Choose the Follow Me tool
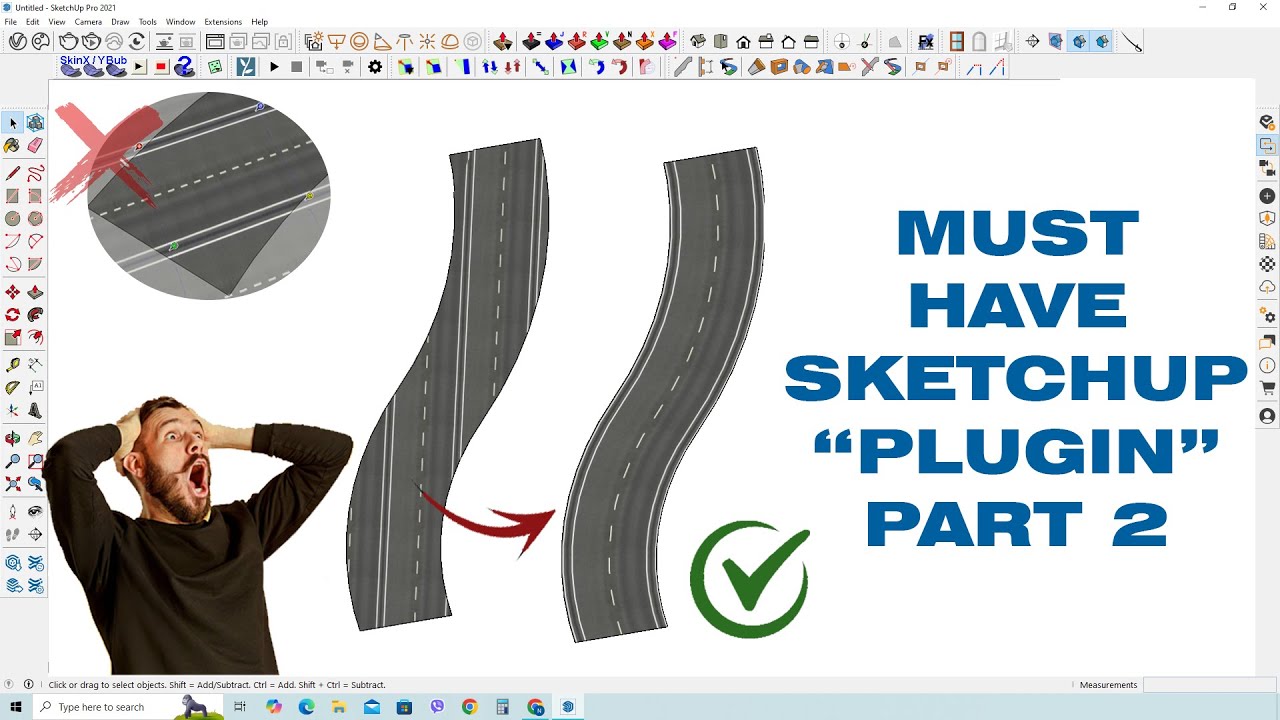This screenshot has width=1280, height=720. (35, 315)
